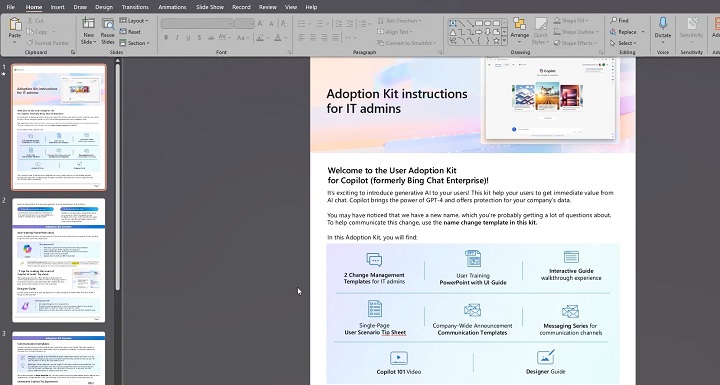Open Reuse Slides

pos(107,31)
